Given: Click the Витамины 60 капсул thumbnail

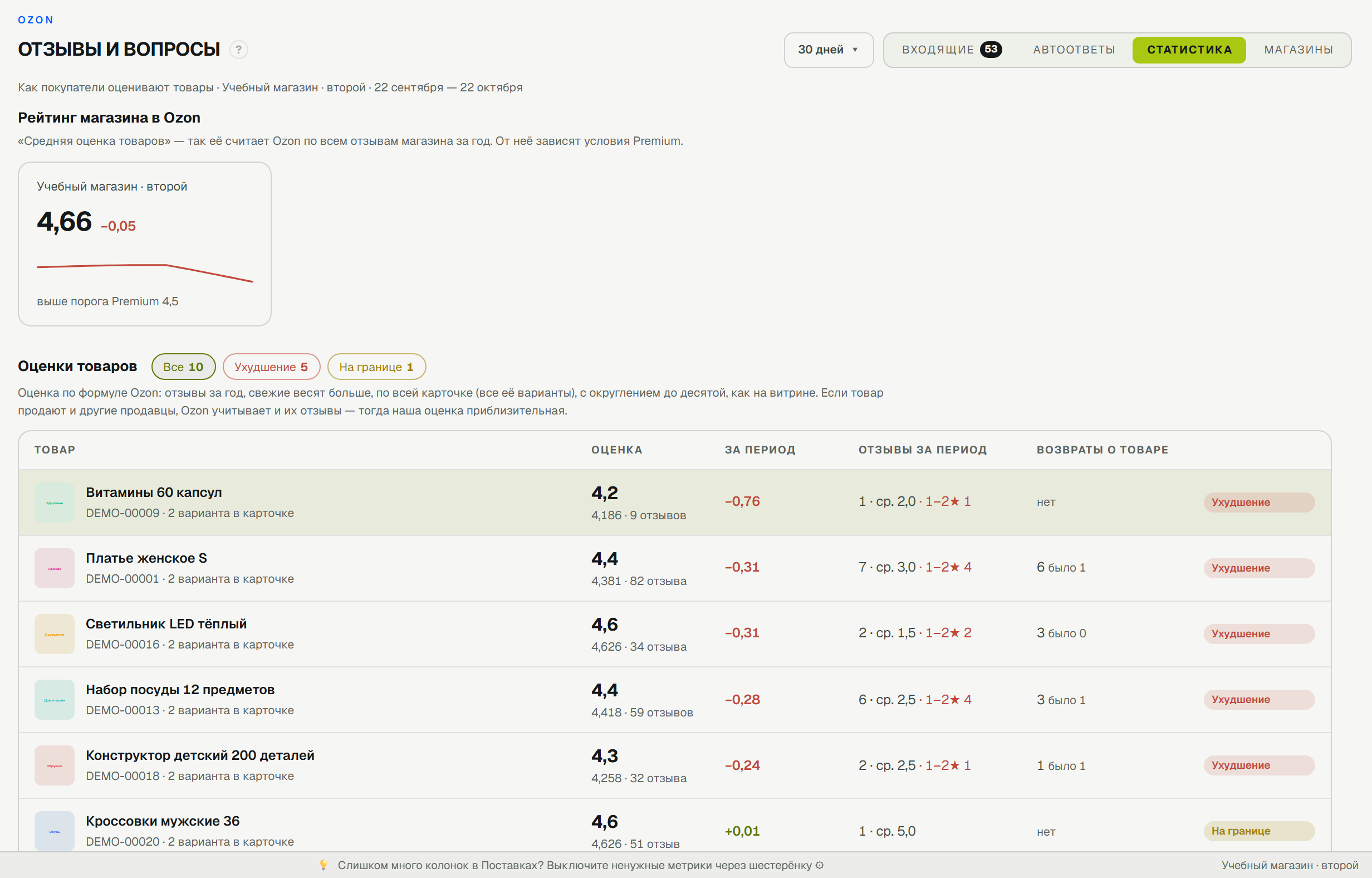Looking at the screenshot, I should coord(55,503).
